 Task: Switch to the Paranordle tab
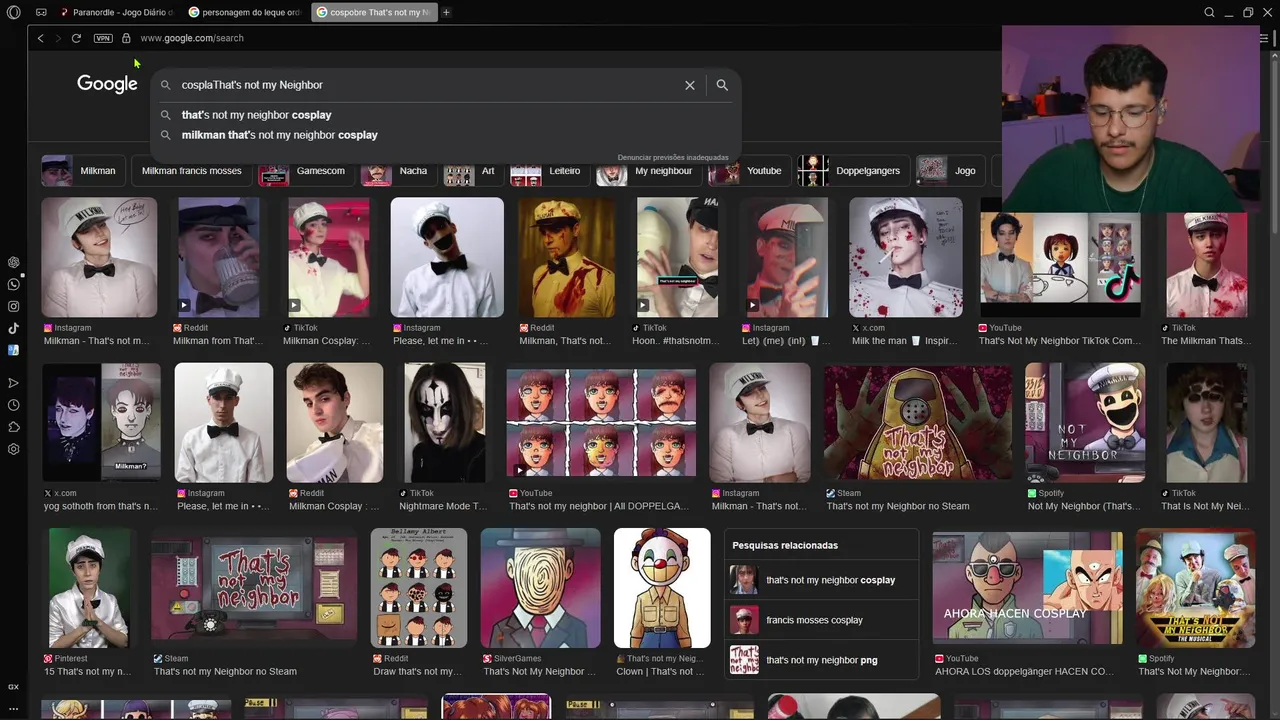pos(116,12)
